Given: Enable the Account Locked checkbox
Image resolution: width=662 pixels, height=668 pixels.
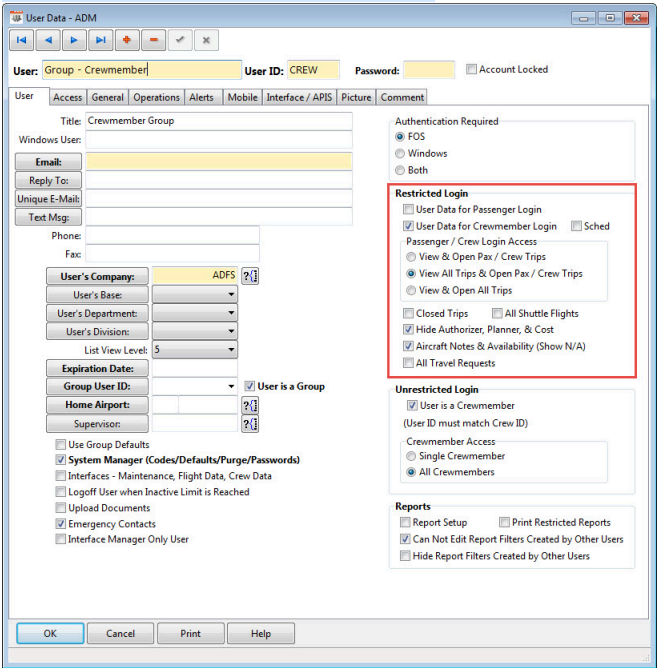Looking at the screenshot, I should pos(472,70).
